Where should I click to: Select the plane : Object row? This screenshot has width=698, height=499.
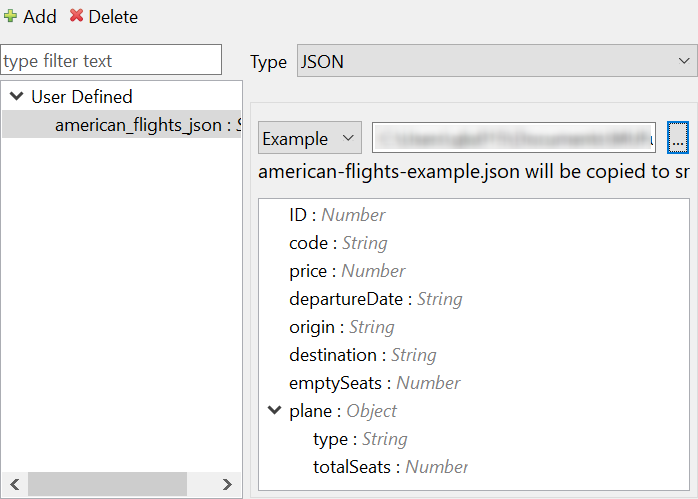tap(343, 411)
